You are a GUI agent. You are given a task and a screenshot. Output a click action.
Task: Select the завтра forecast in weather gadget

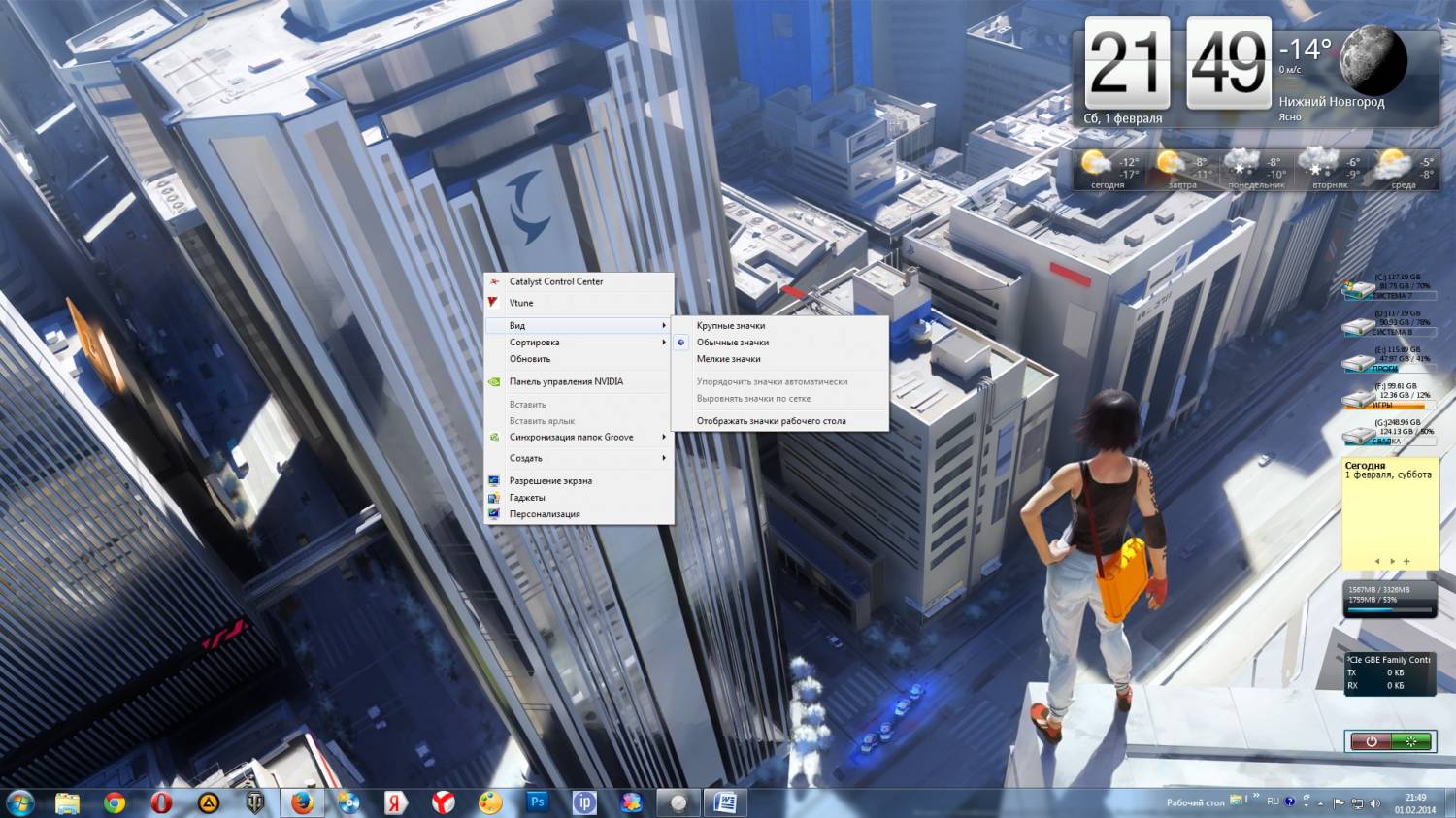[x=1182, y=169]
